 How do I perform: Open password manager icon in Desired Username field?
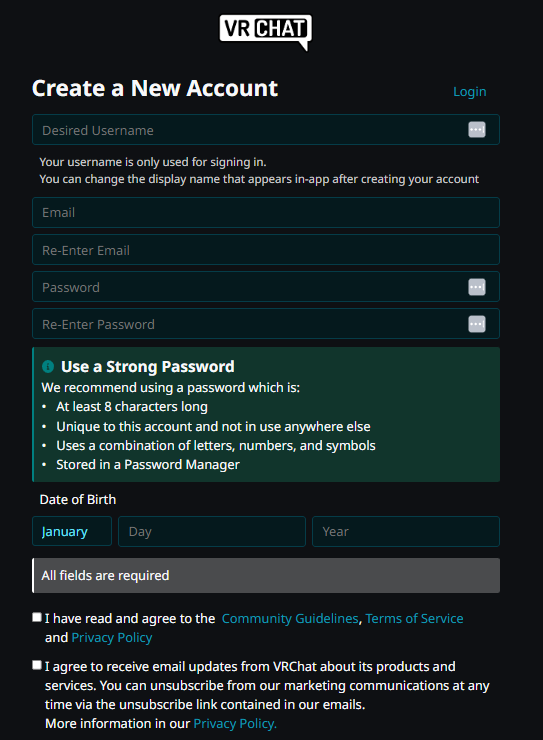click(x=476, y=129)
